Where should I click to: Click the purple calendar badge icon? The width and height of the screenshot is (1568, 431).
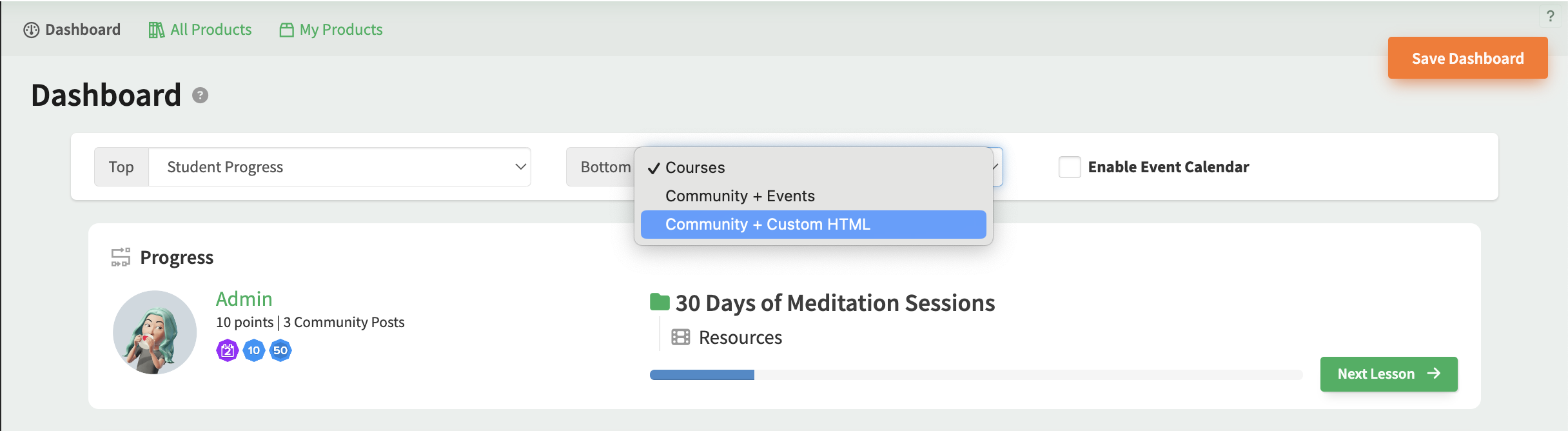227,350
